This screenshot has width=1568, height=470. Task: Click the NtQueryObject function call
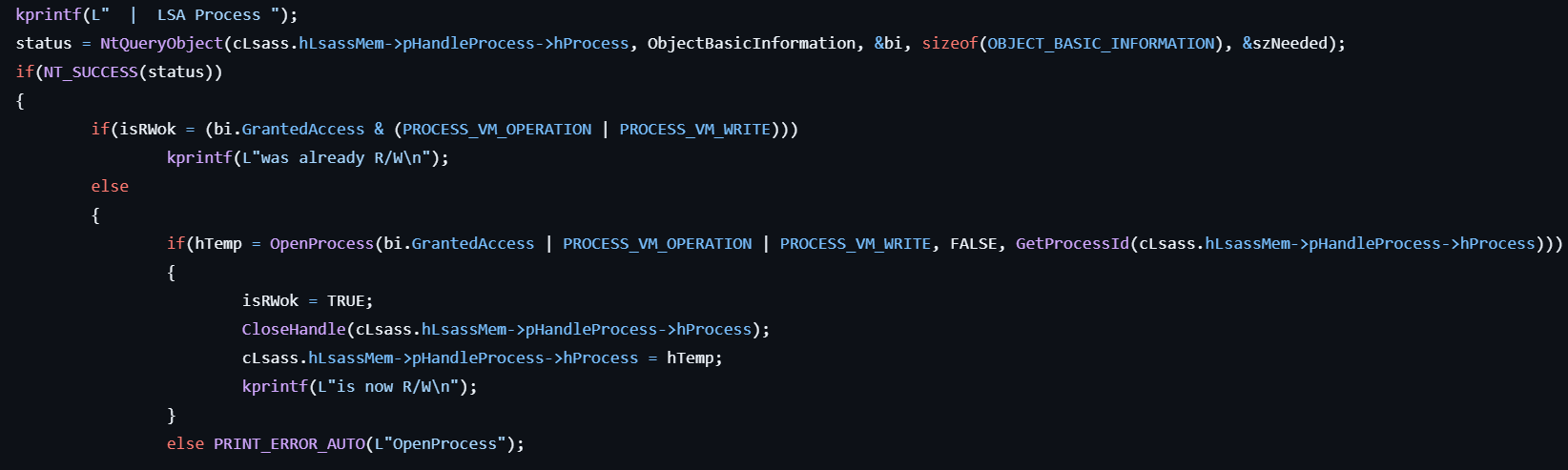(162, 44)
